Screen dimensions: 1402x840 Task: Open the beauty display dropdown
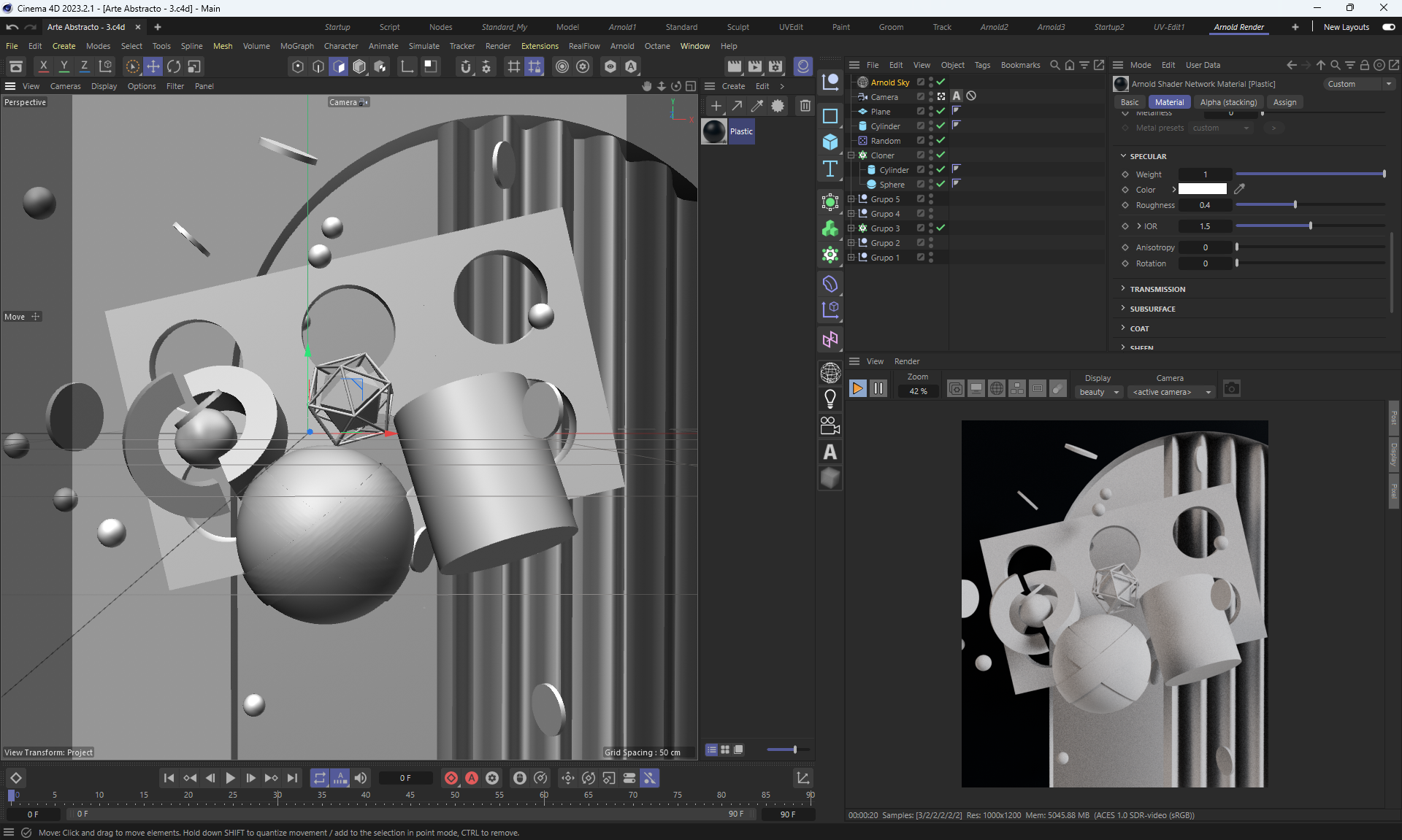pyautogui.click(x=1099, y=392)
